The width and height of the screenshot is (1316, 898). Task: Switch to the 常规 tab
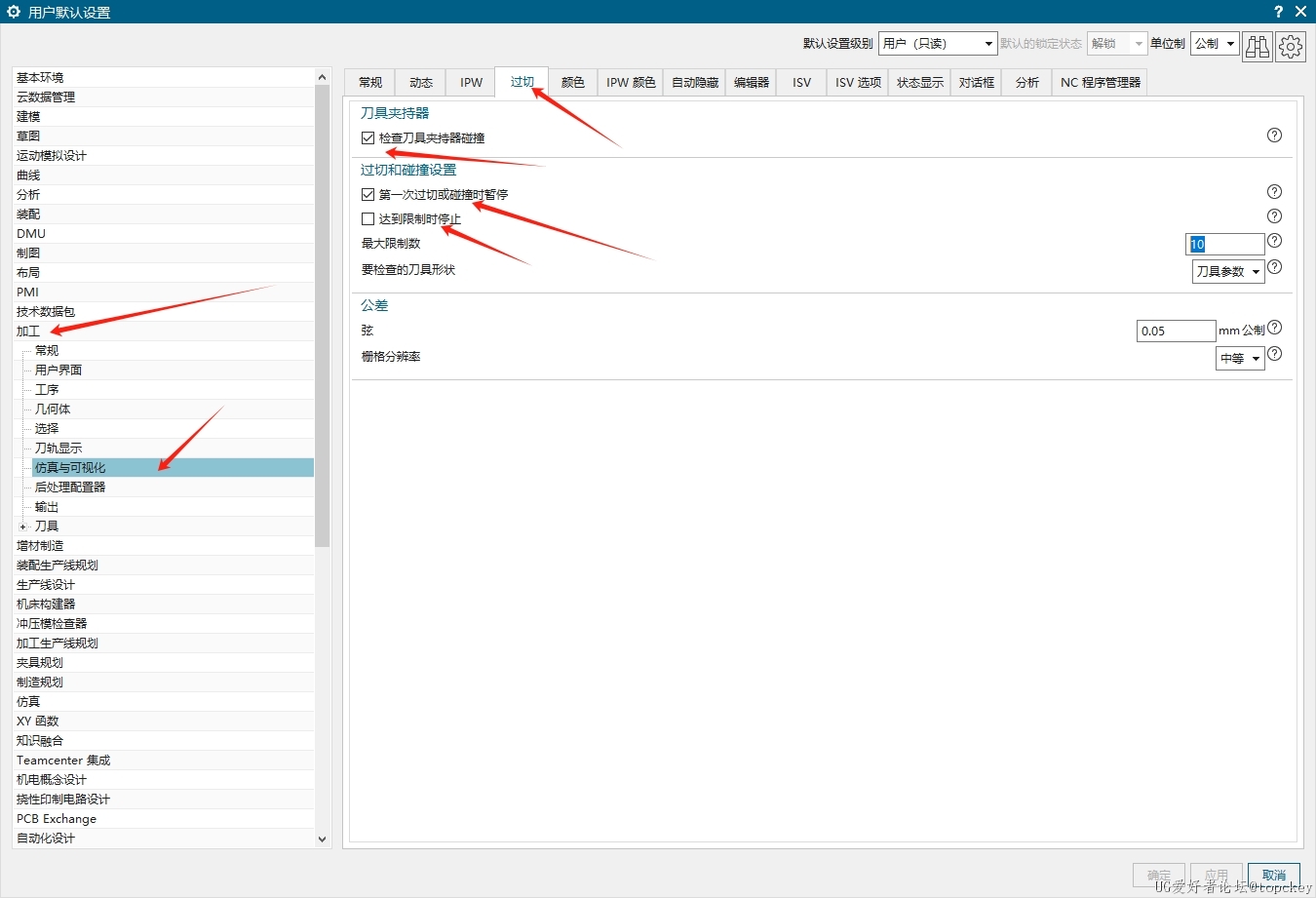[x=369, y=83]
